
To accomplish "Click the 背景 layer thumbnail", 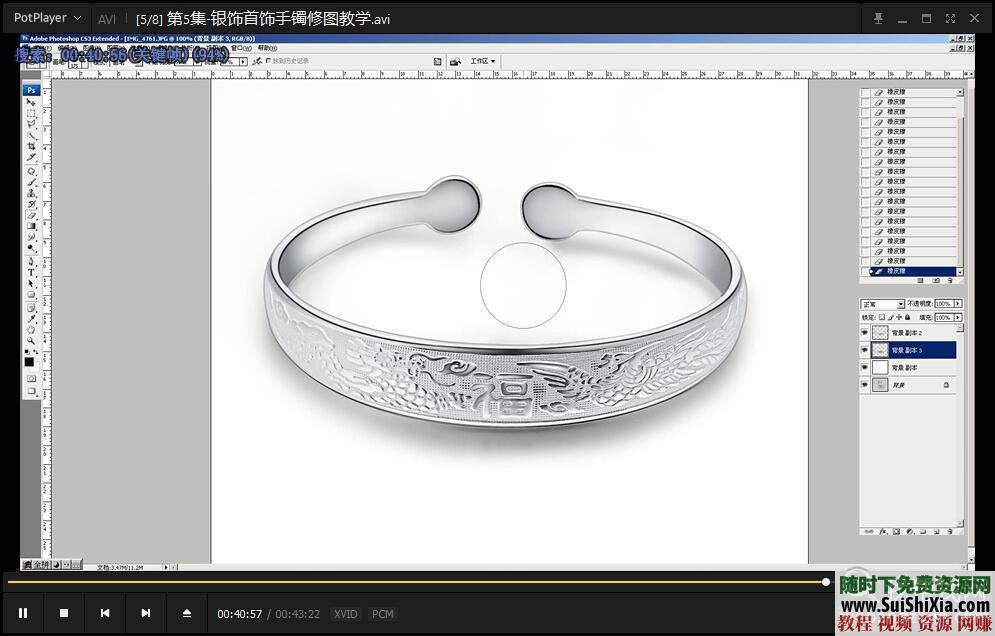I will [880, 385].
